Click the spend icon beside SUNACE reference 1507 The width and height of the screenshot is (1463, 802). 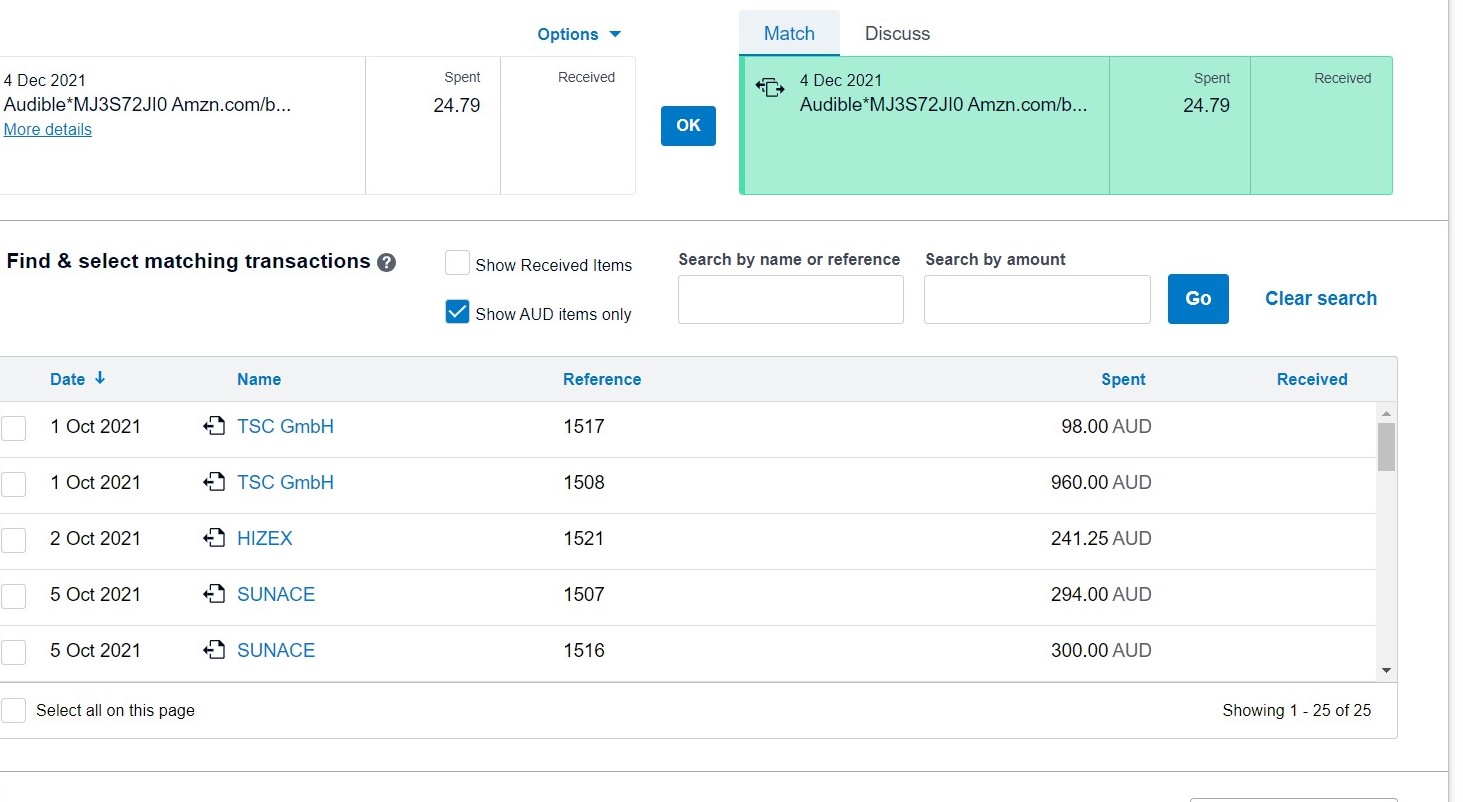[213, 595]
